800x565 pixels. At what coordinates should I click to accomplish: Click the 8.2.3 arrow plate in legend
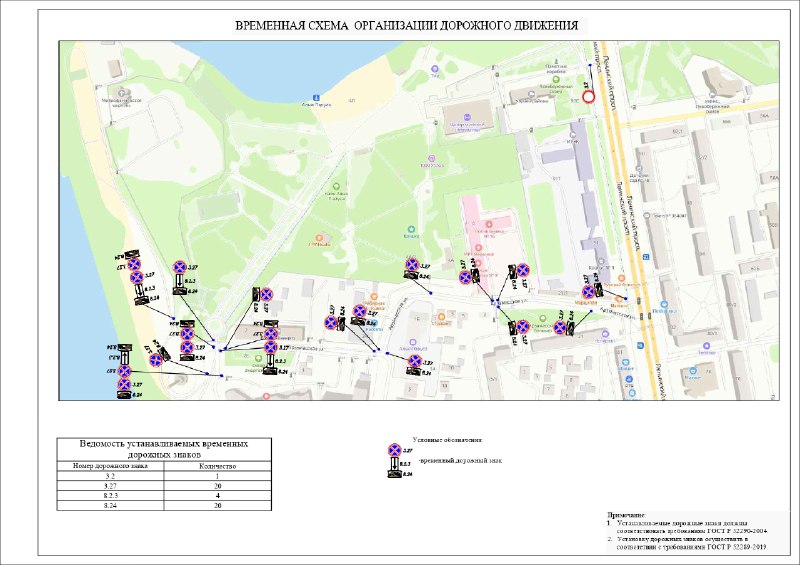(x=393, y=464)
